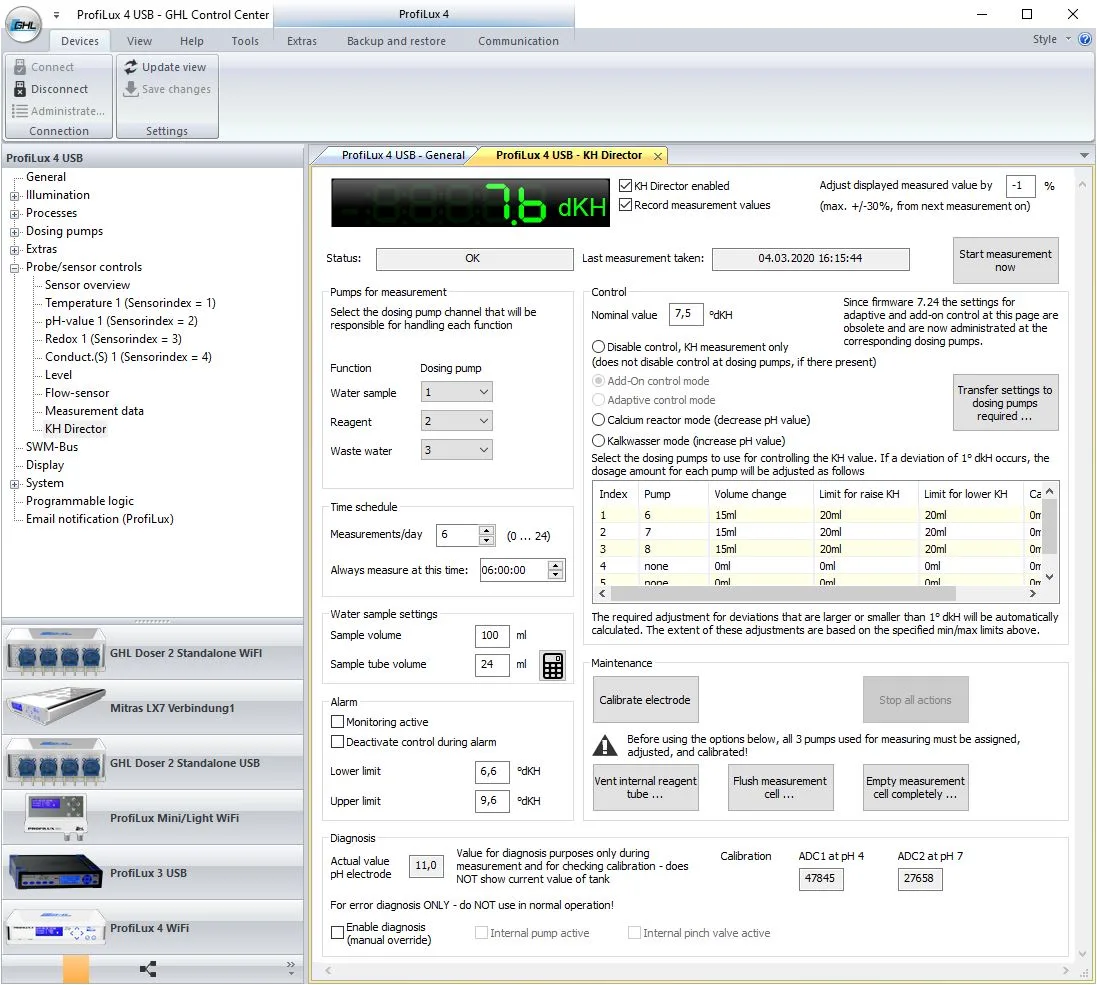Select ProfiLux 3 USB device
Viewport: 1097px width, 985px height.
(153, 873)
